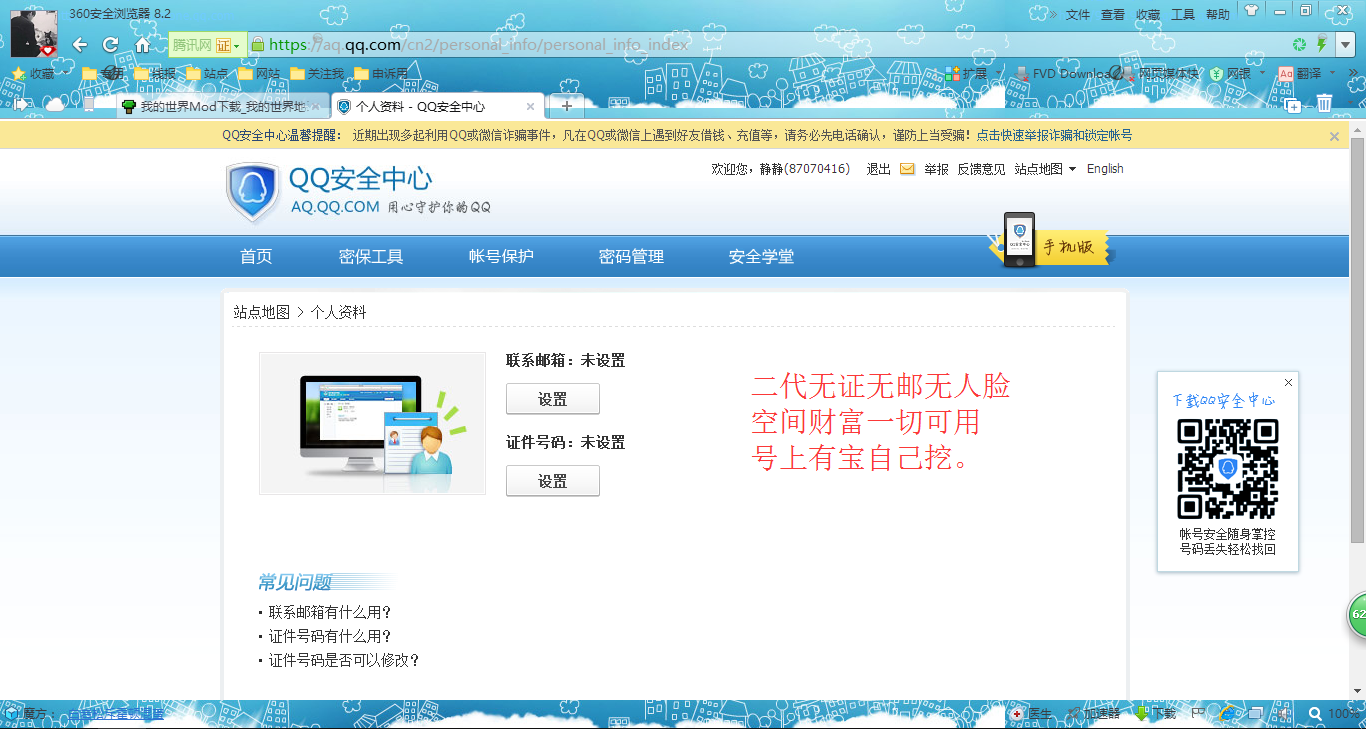Viewport: 1366px width, 729px height.
Task: Click the 退出 logout link
Action: point(879,169)
